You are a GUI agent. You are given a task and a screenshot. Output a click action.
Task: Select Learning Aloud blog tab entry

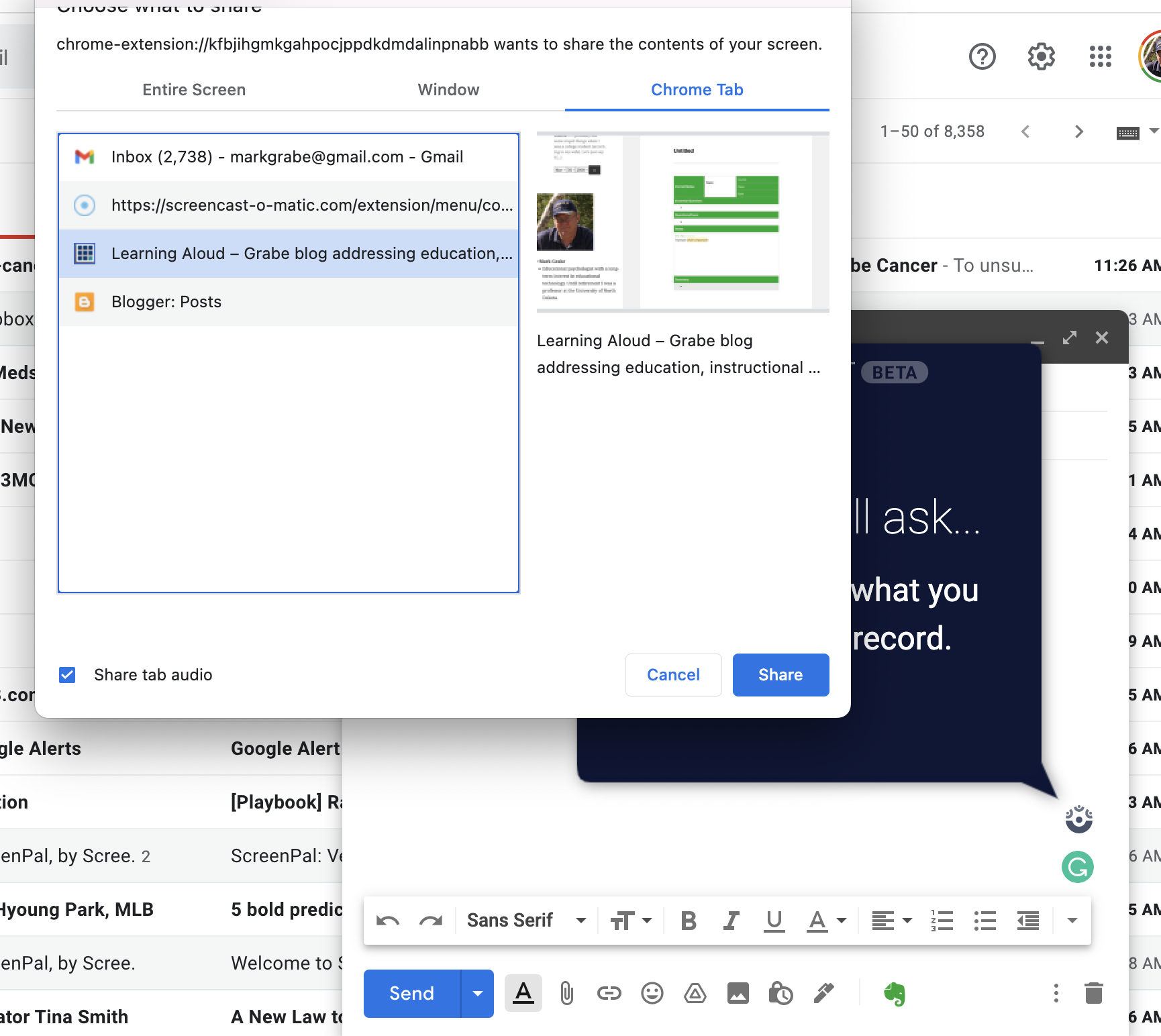pyautogui.click(x=289, y=254)
